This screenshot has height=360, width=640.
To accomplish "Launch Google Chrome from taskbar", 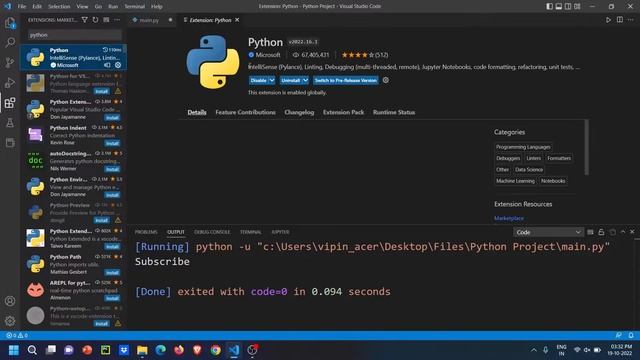I will tap(216, 350).
